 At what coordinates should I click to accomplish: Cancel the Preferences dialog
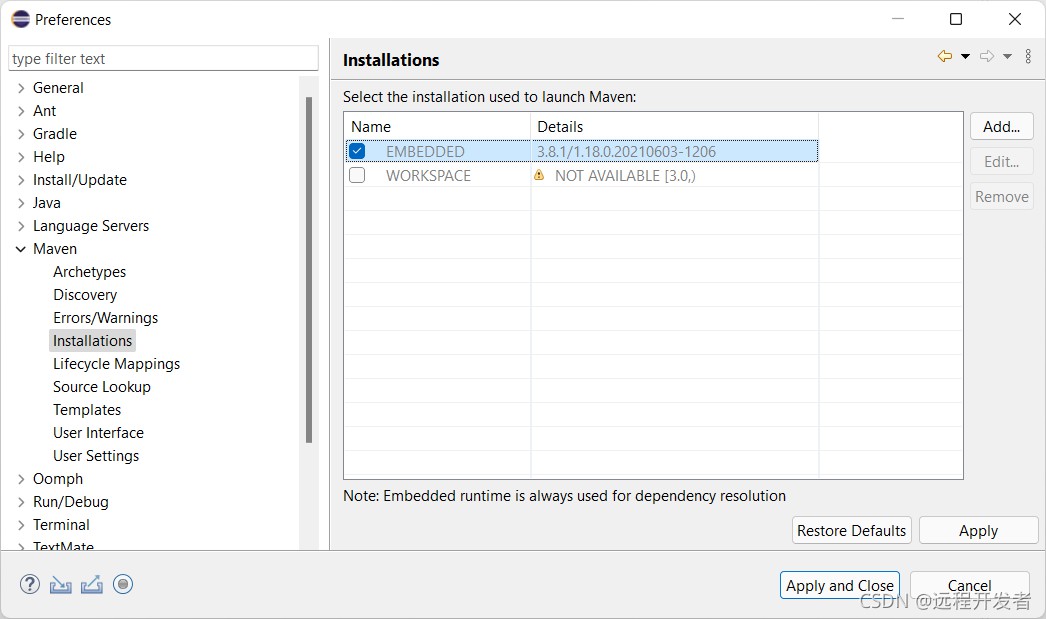(969, 586)
